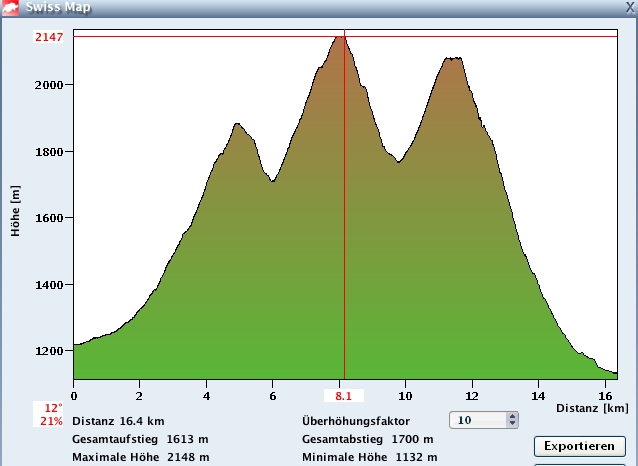
Task: Click the Distanz [km] horizontal axis label
Action: click(592, 408)
